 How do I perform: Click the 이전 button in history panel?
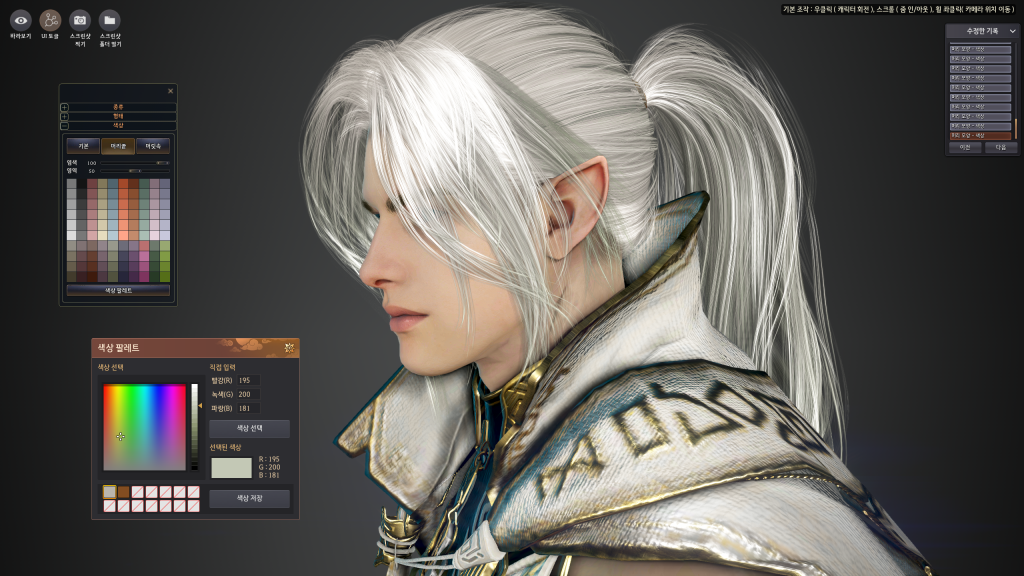click(965, 147)
